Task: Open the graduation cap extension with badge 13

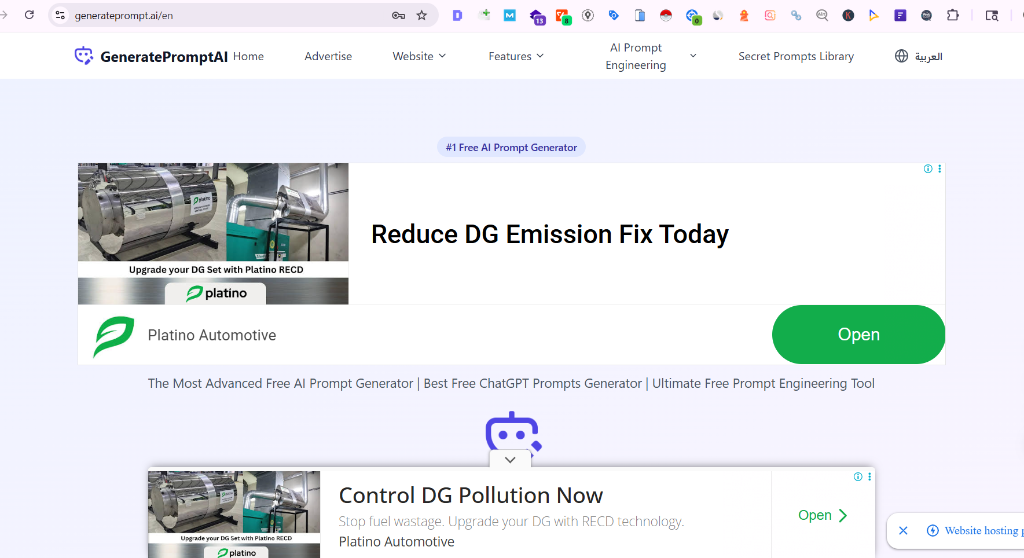Action: coord(537,16)
